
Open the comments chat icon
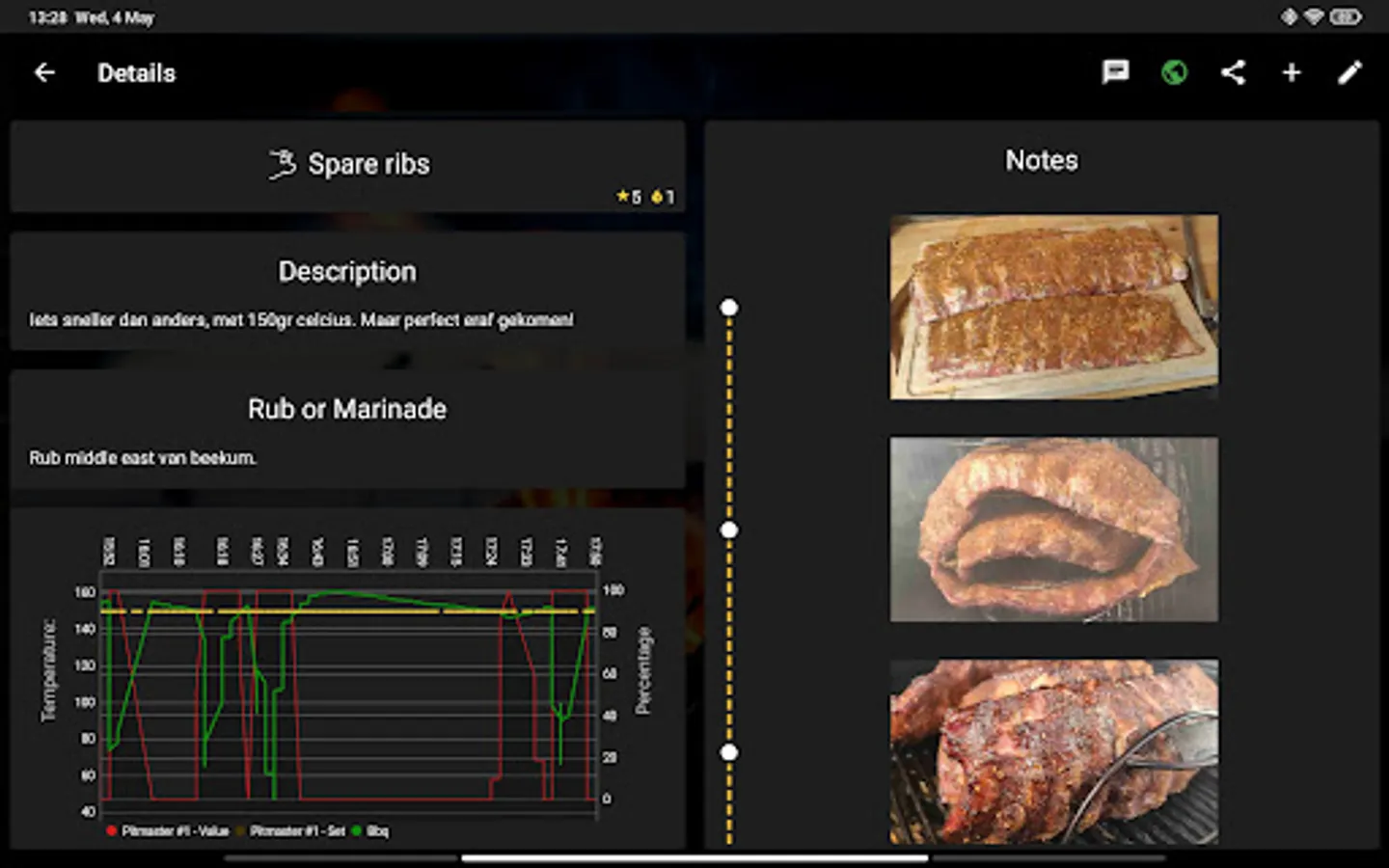point(1116,72)
